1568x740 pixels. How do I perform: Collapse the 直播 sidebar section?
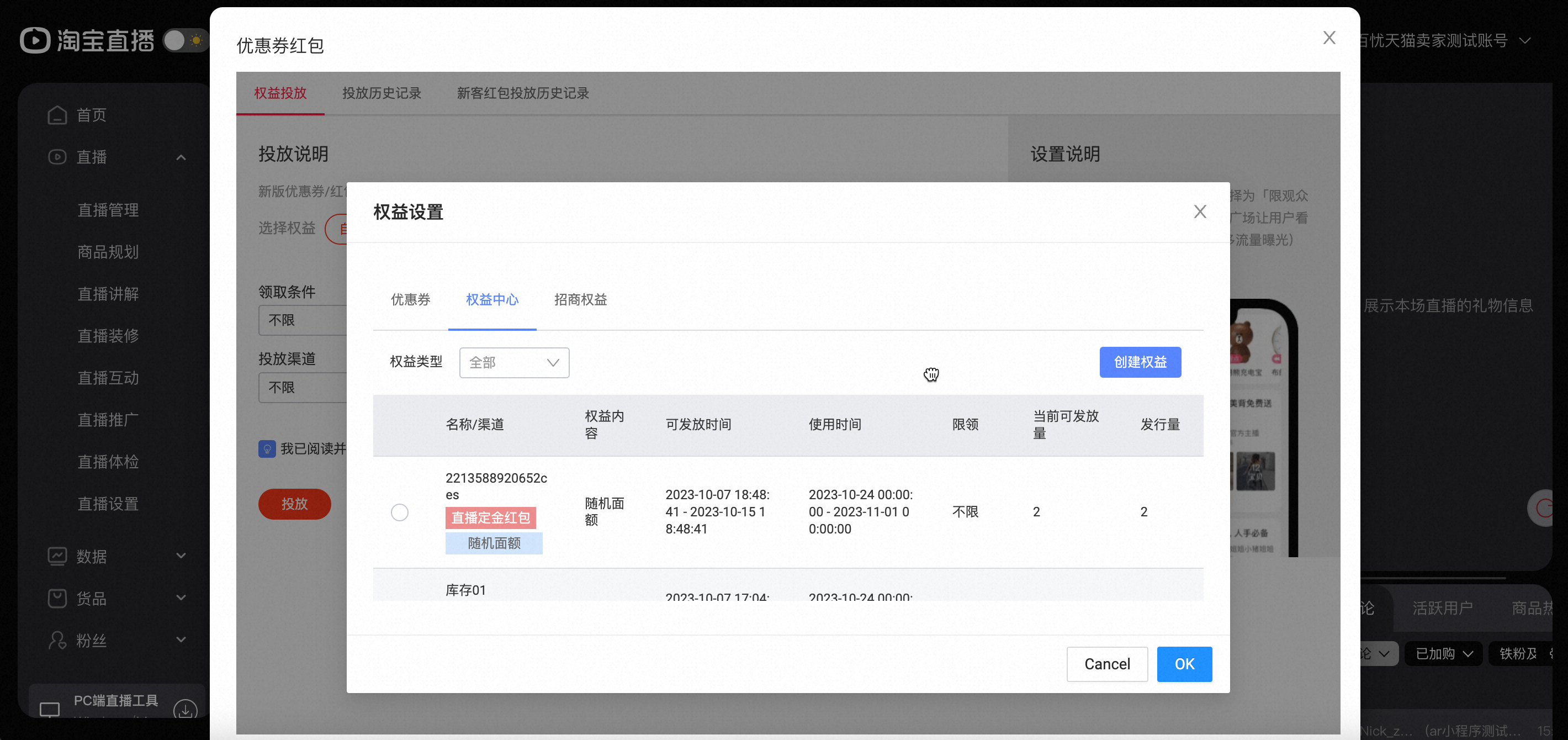[181, 157]
